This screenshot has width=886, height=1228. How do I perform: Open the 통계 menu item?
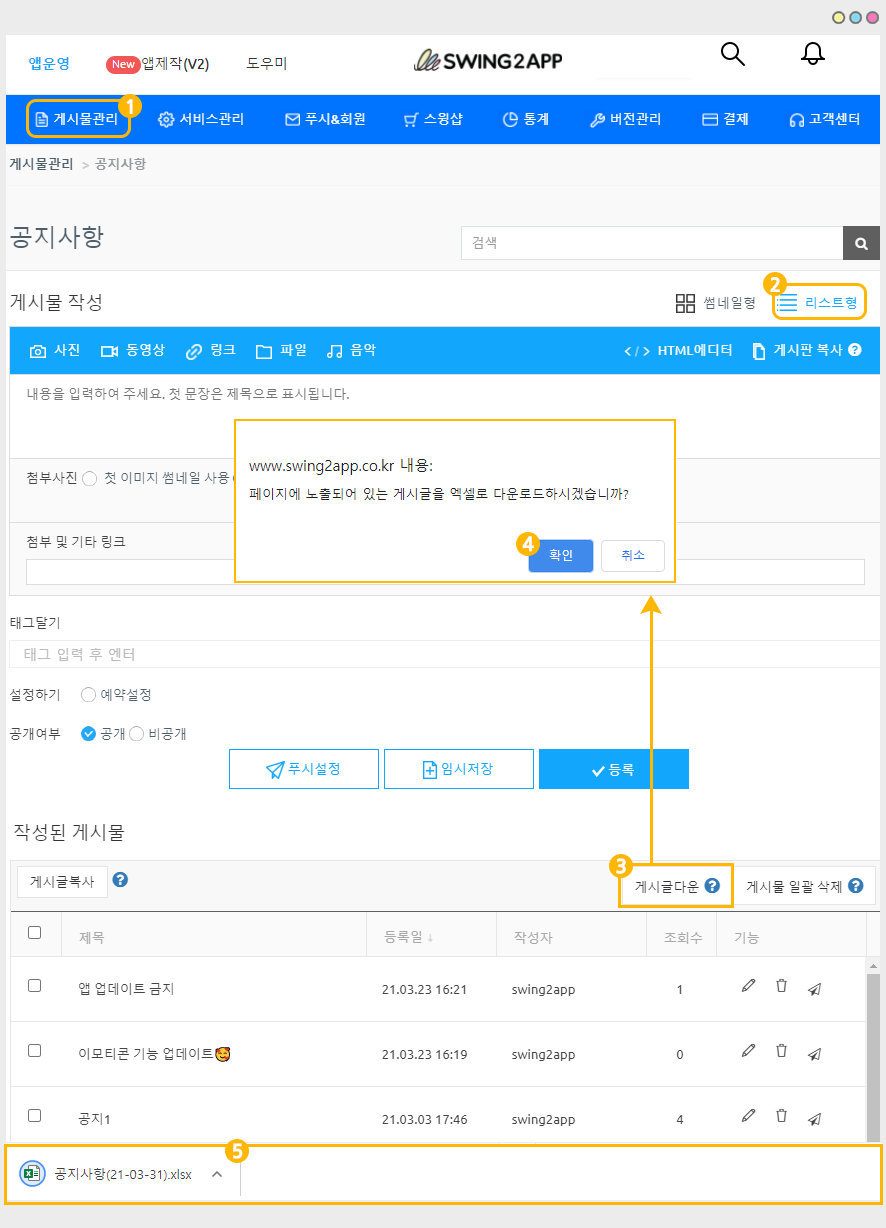coord(525,119)
